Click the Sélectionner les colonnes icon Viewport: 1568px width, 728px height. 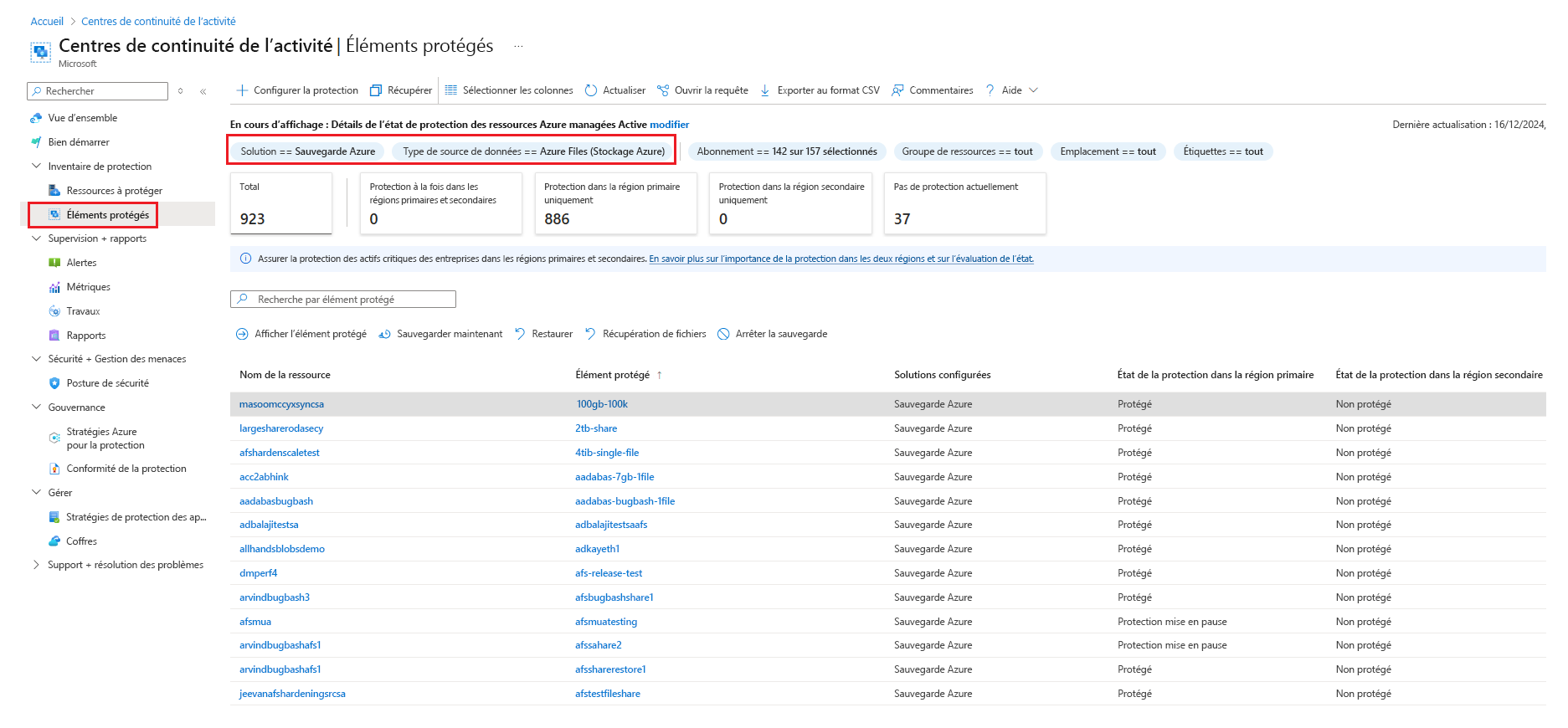coord(451,90)
